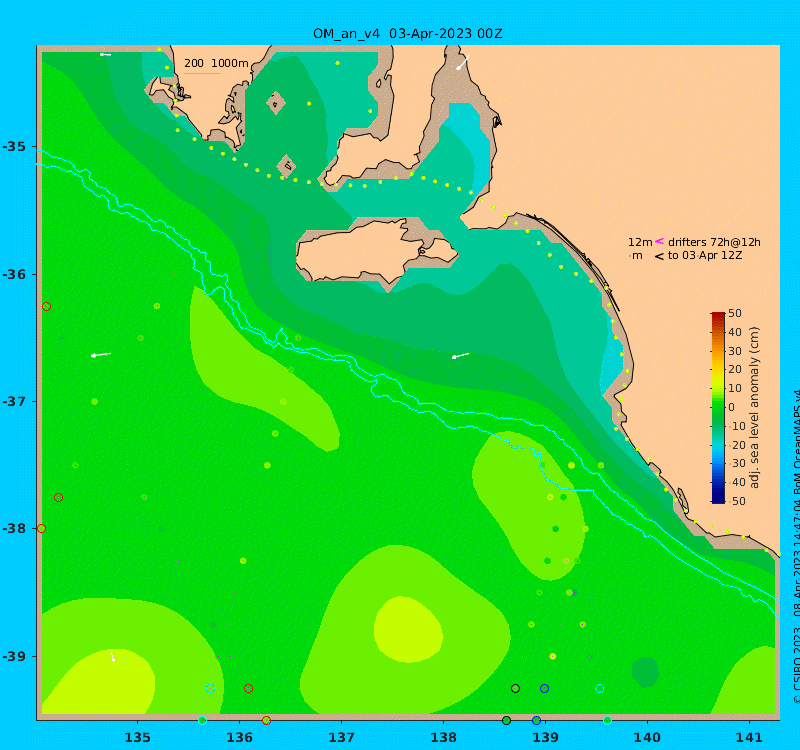
Task: Click the colorbar tick label '0'
Action: (x=732, y=407)
